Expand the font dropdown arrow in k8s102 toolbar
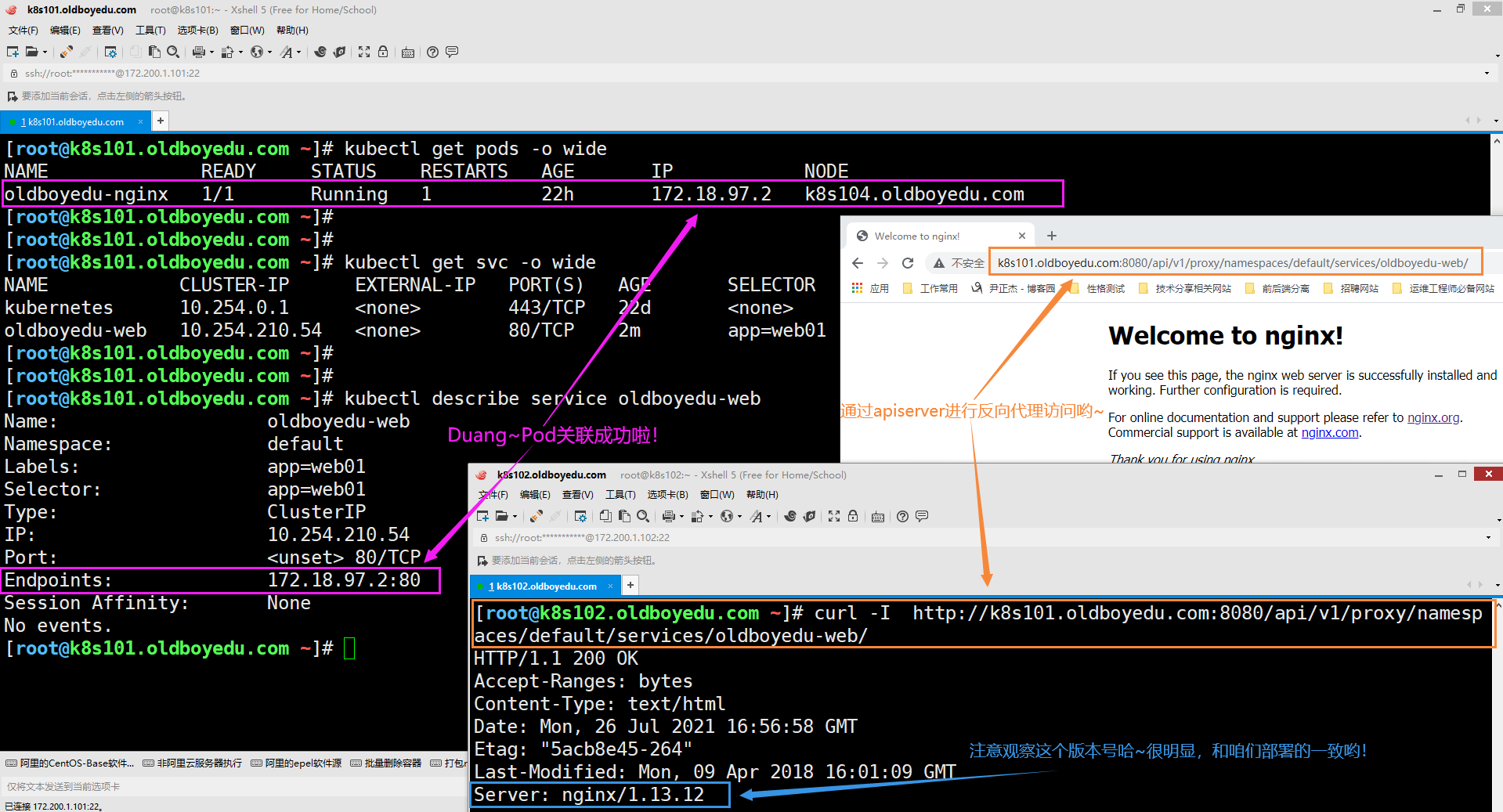Viewport: 1503px width, 812px height. point(768,517)
